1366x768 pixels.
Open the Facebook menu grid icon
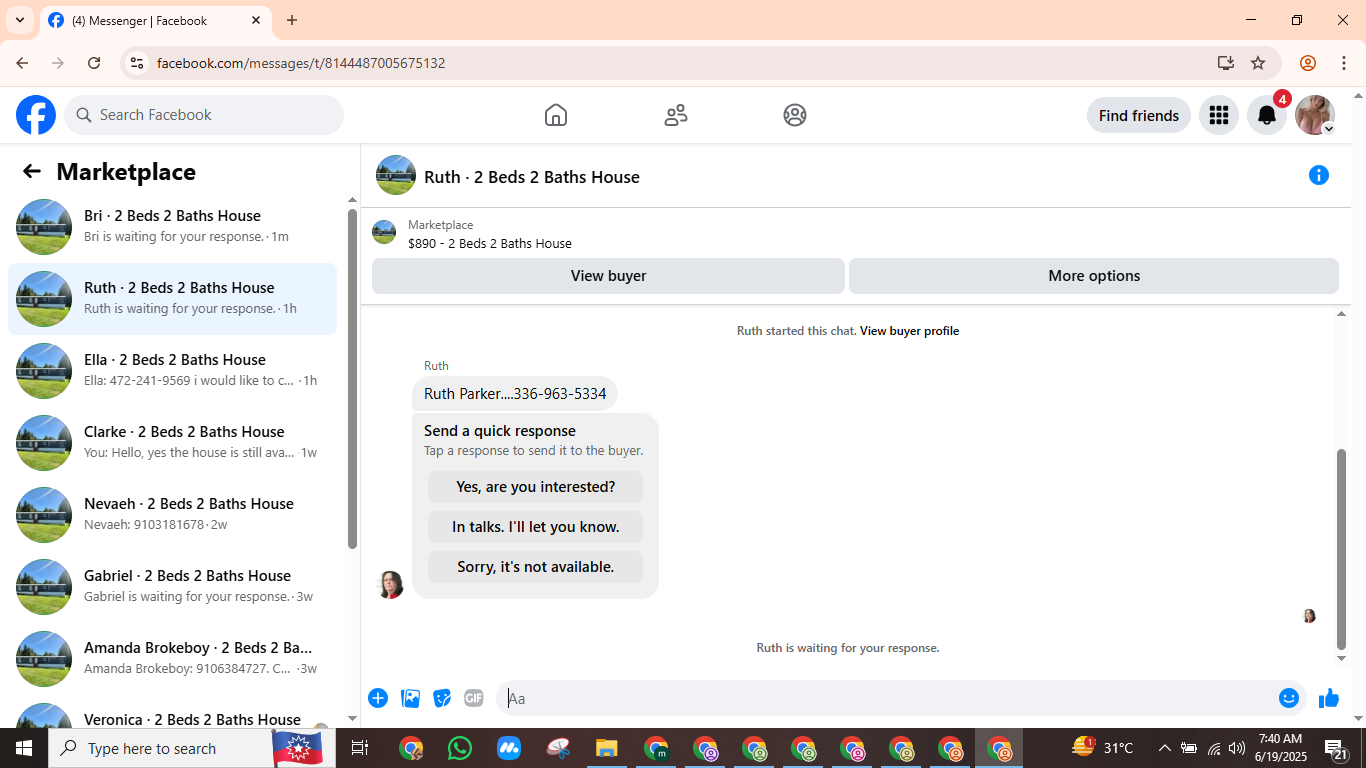tap(1218, 115)
